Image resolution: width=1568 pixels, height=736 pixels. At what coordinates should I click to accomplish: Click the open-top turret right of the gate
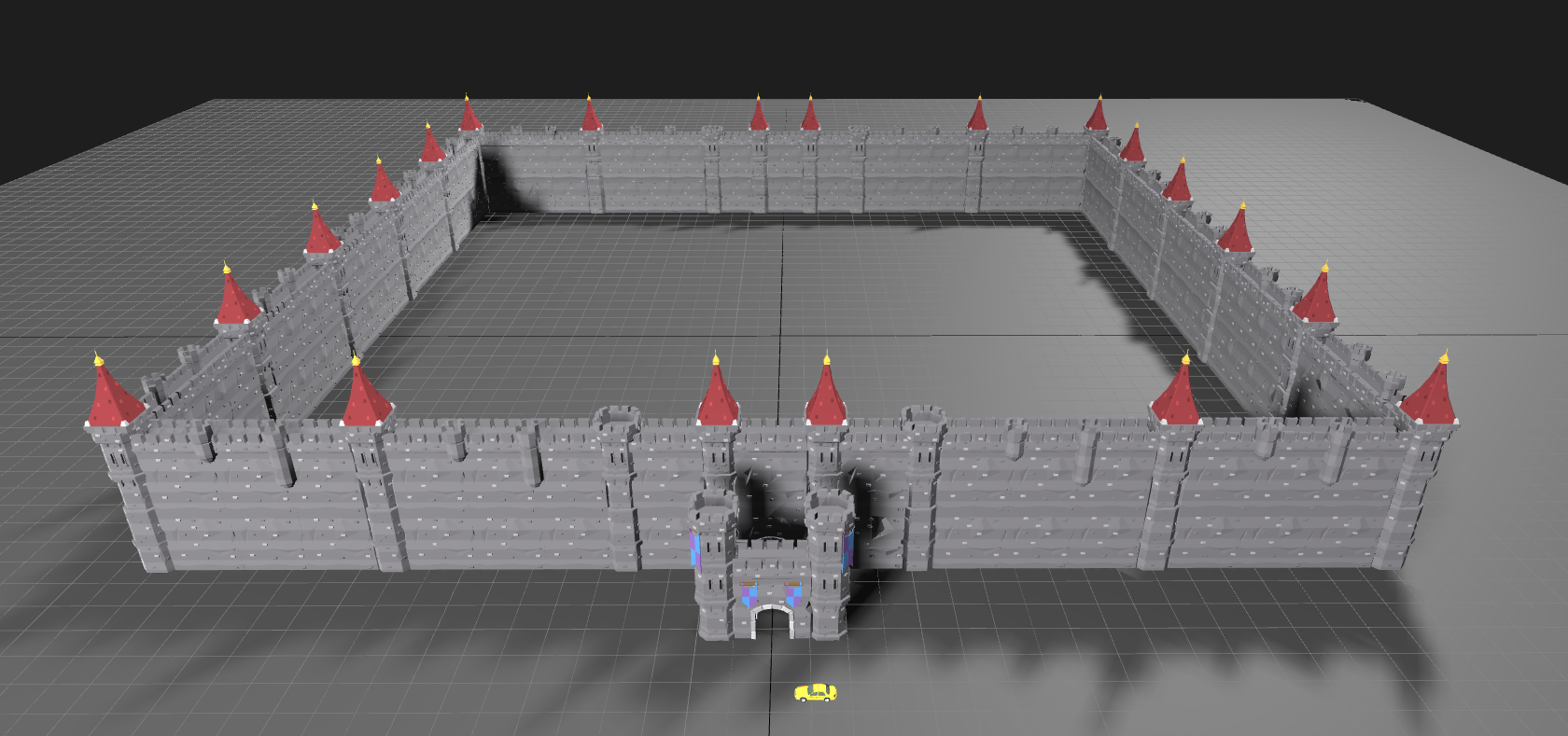(923, 417)
